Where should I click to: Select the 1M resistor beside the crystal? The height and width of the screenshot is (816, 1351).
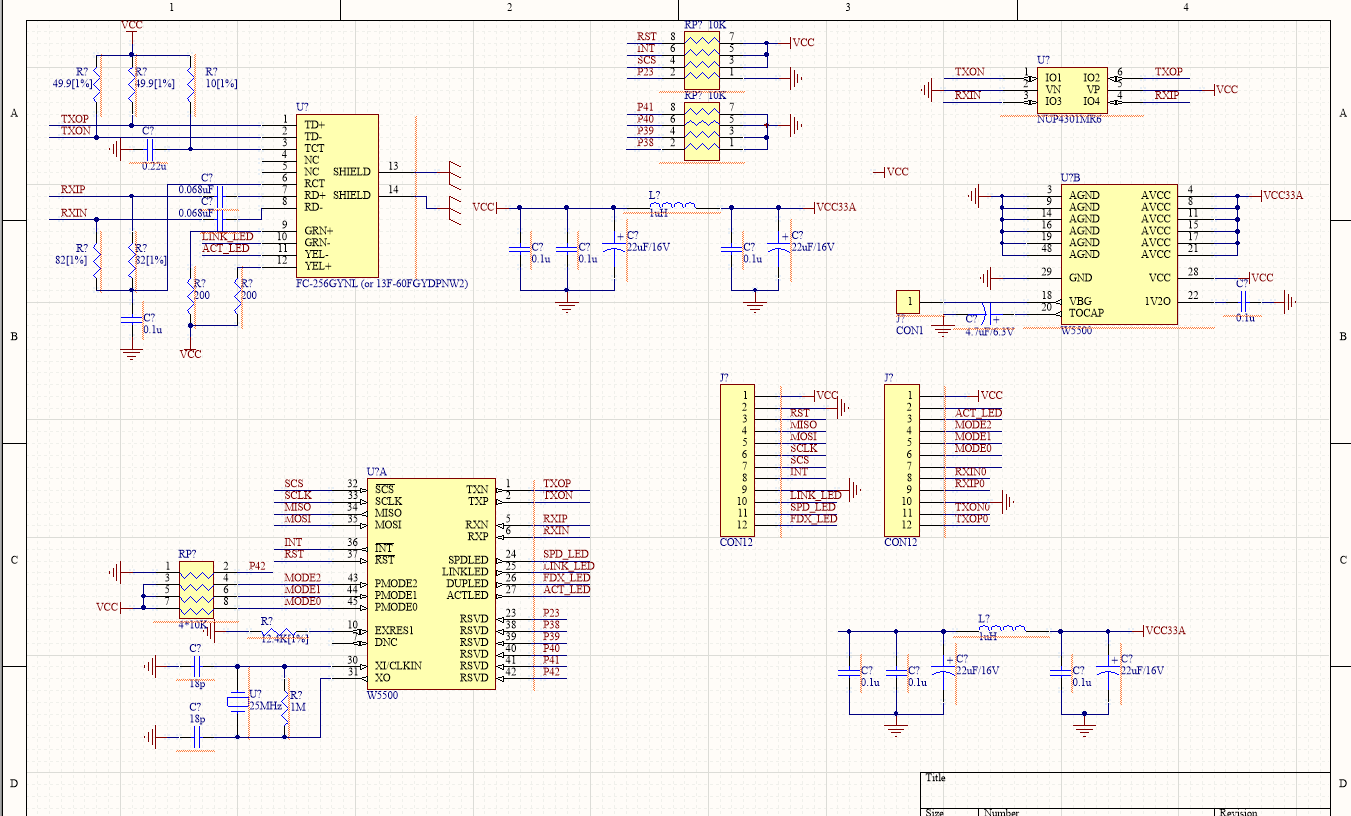286,708
